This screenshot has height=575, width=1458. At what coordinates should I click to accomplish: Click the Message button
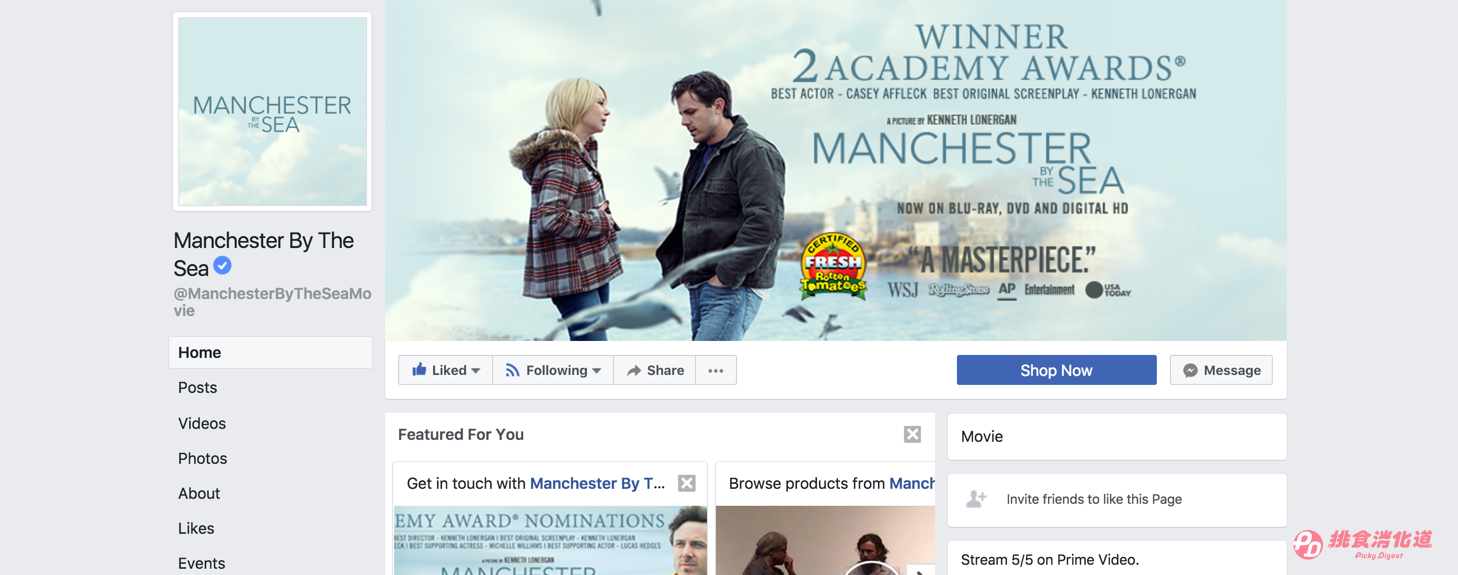click(1221, 370)
